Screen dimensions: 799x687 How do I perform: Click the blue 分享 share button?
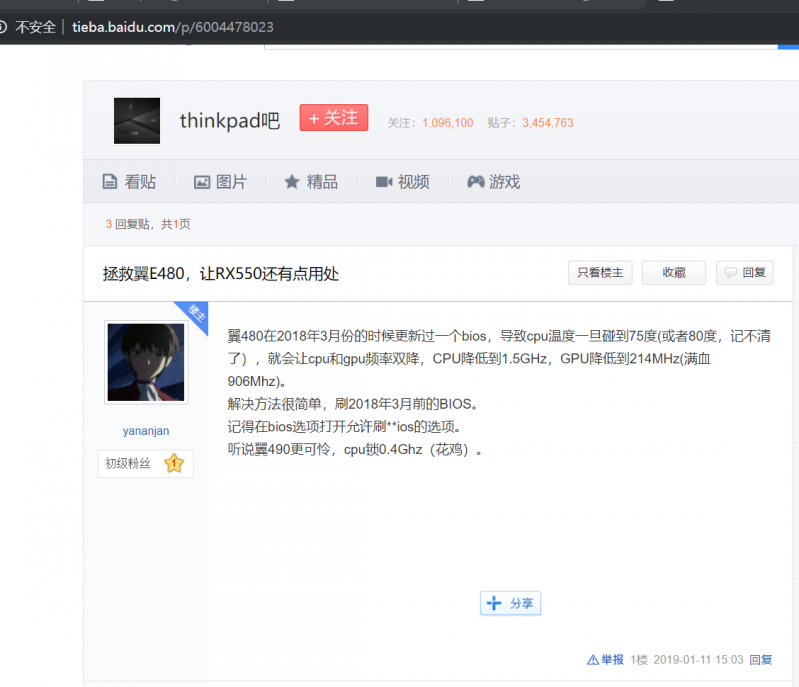point(510,603)
